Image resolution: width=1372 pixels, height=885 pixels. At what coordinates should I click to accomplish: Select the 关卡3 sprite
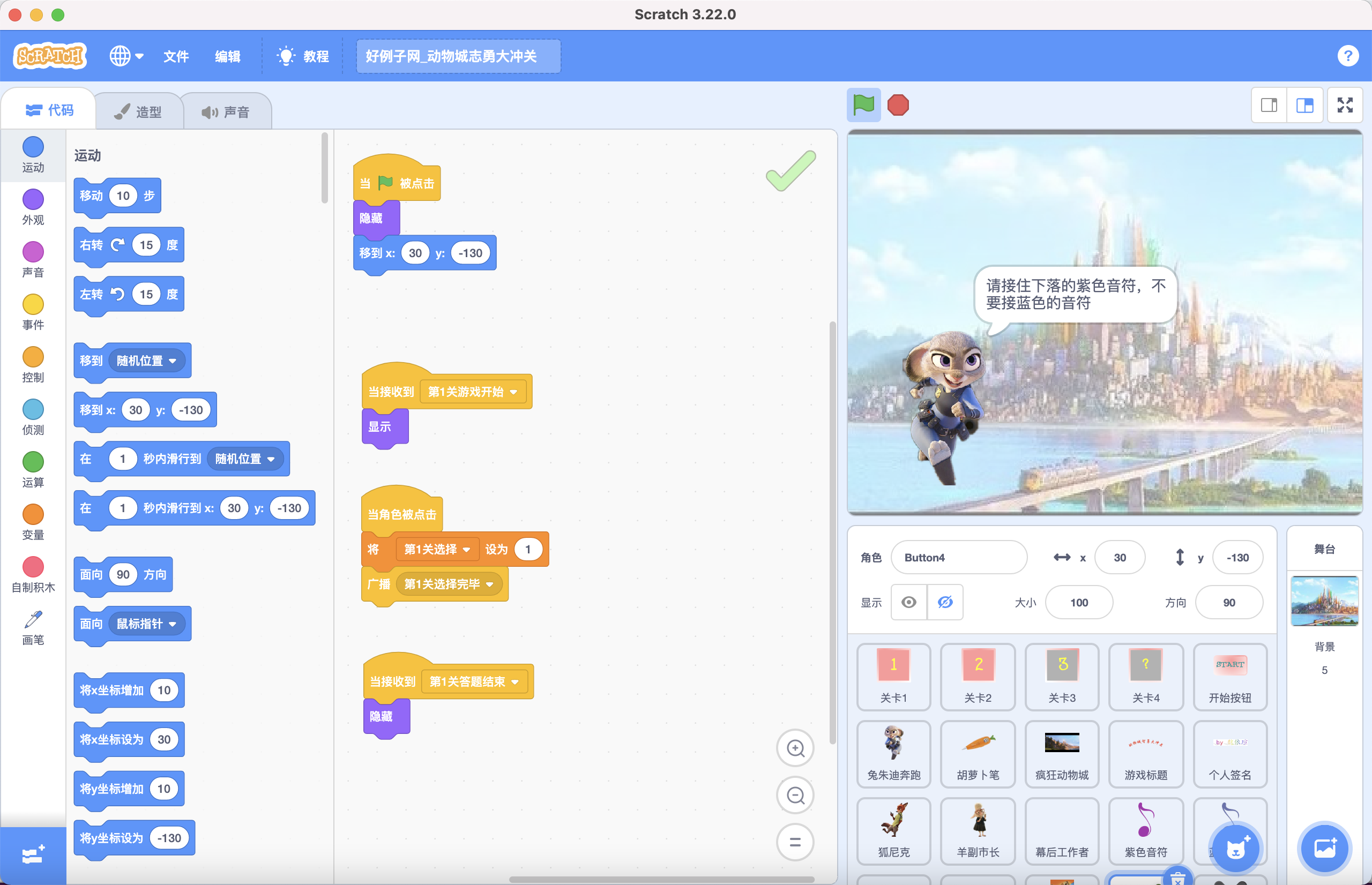pyautogui.click(x=1062, y=677)
